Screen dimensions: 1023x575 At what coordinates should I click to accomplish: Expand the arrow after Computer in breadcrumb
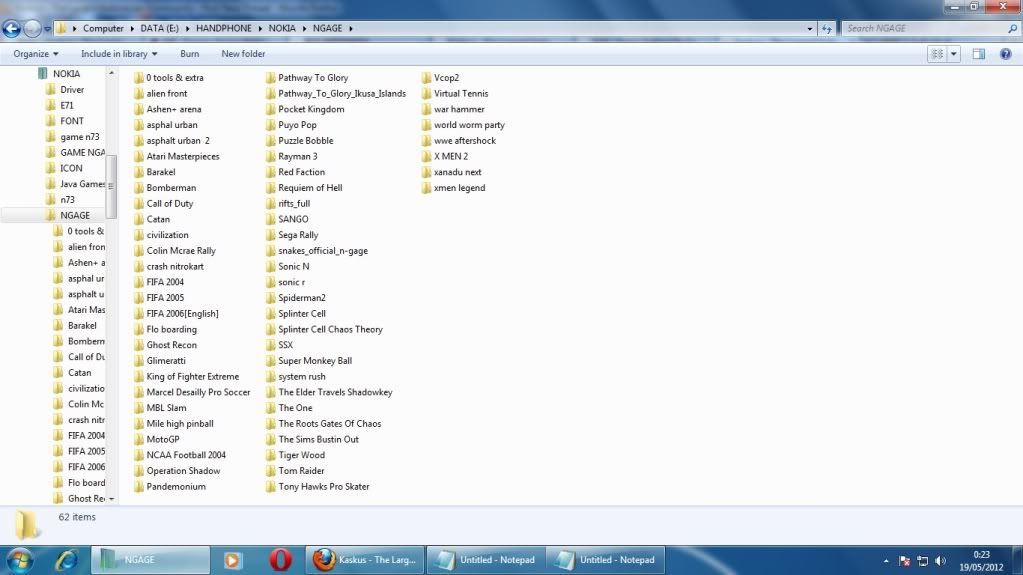(132, 29)
